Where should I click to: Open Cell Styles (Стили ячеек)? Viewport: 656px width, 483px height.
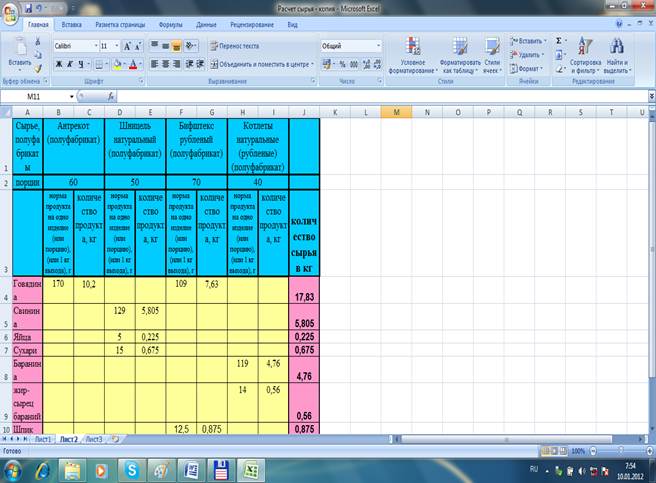(x=492, y=55)
